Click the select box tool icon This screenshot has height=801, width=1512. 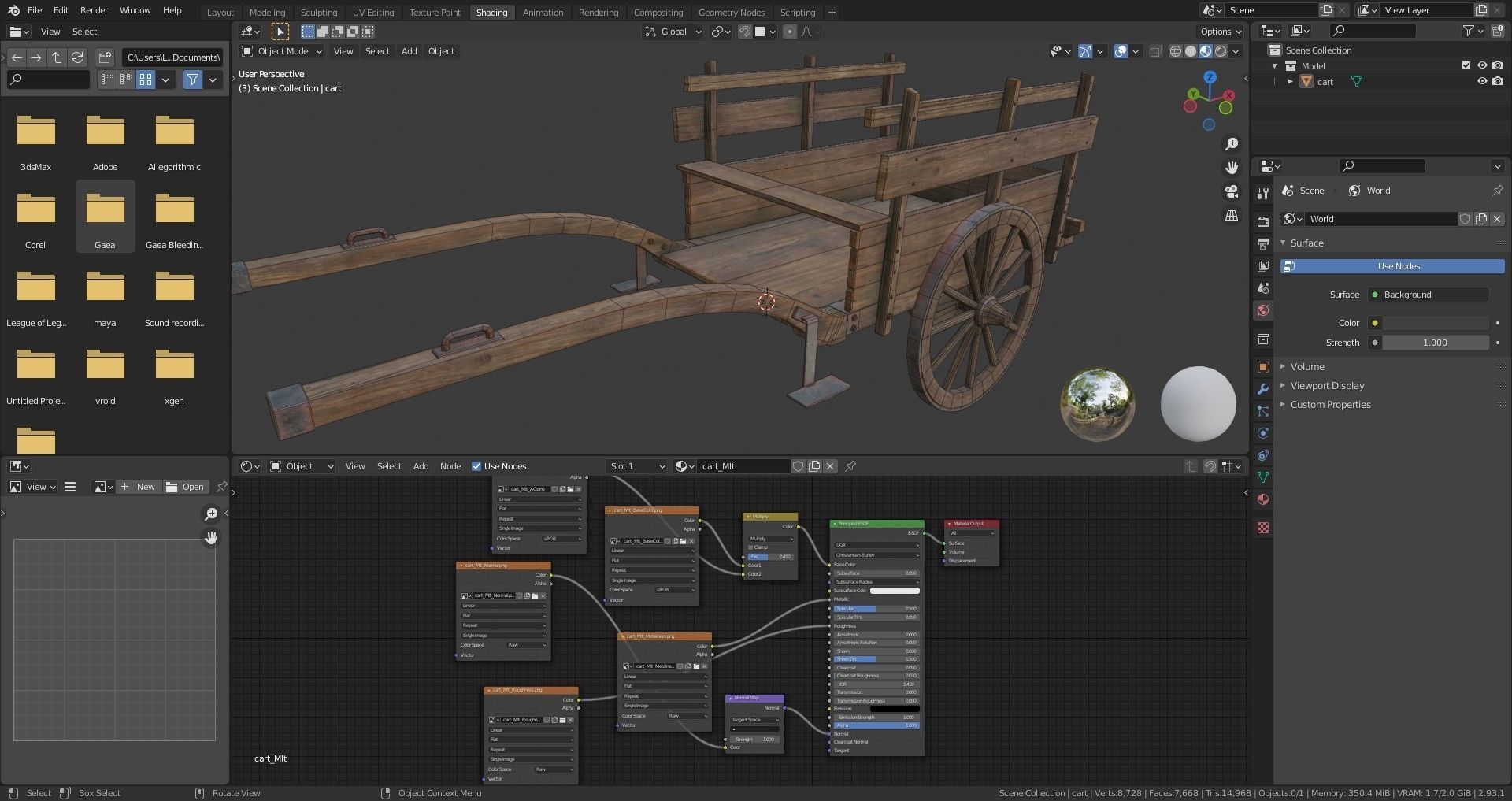tap(280, 32)
